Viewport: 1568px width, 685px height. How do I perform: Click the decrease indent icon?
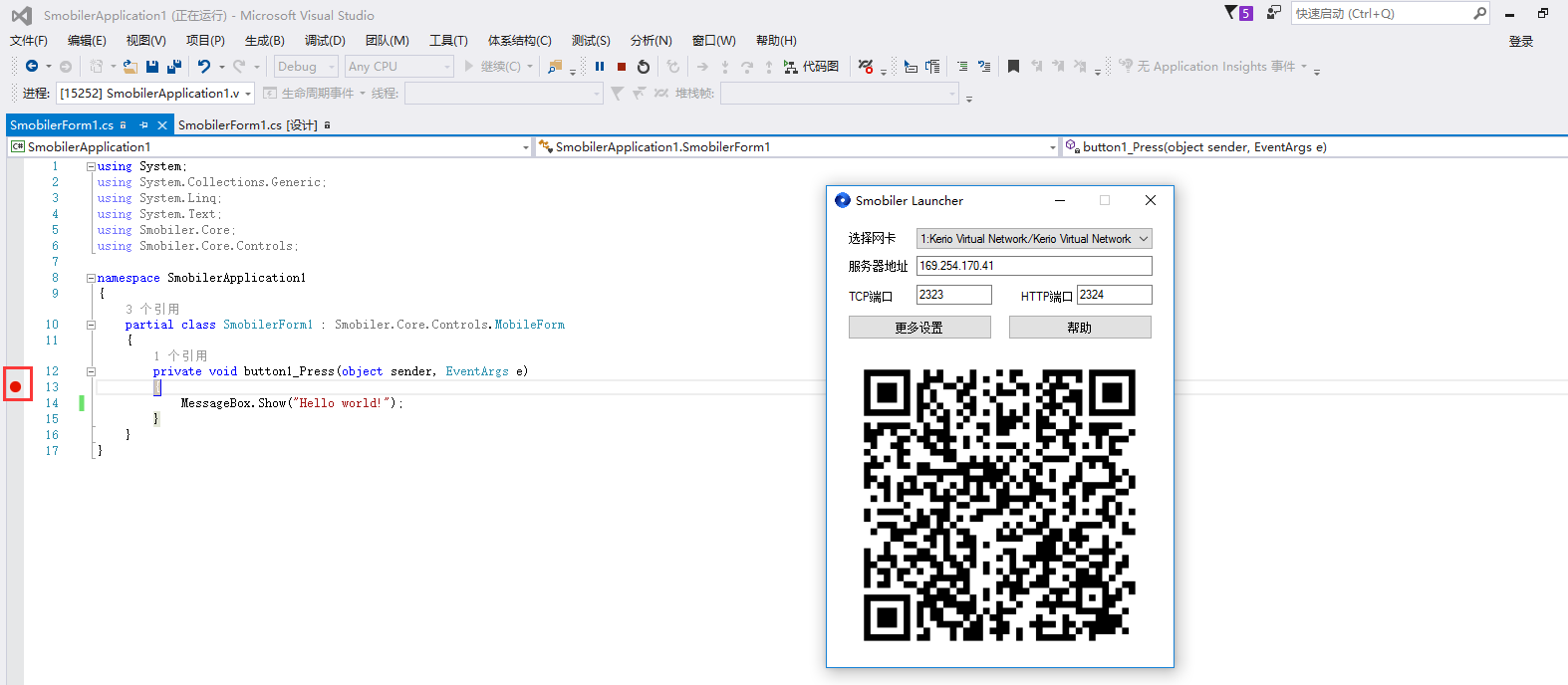(962, 67)
